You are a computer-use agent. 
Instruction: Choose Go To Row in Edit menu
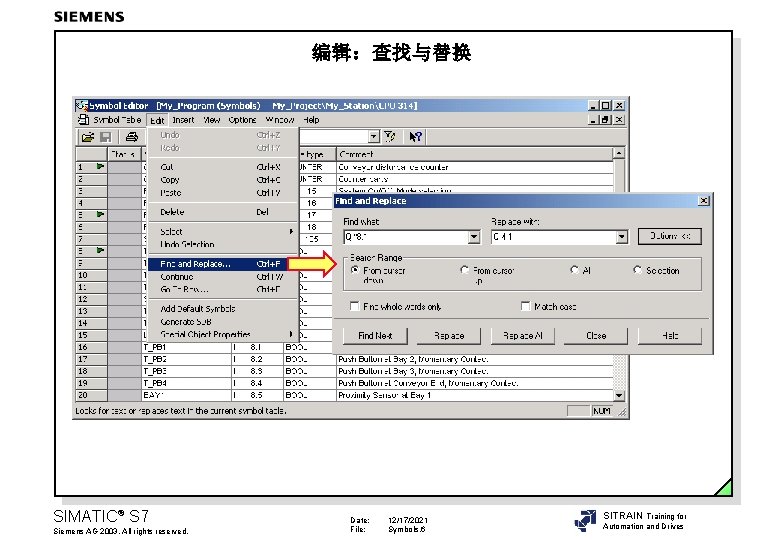[x=223, y=289]
